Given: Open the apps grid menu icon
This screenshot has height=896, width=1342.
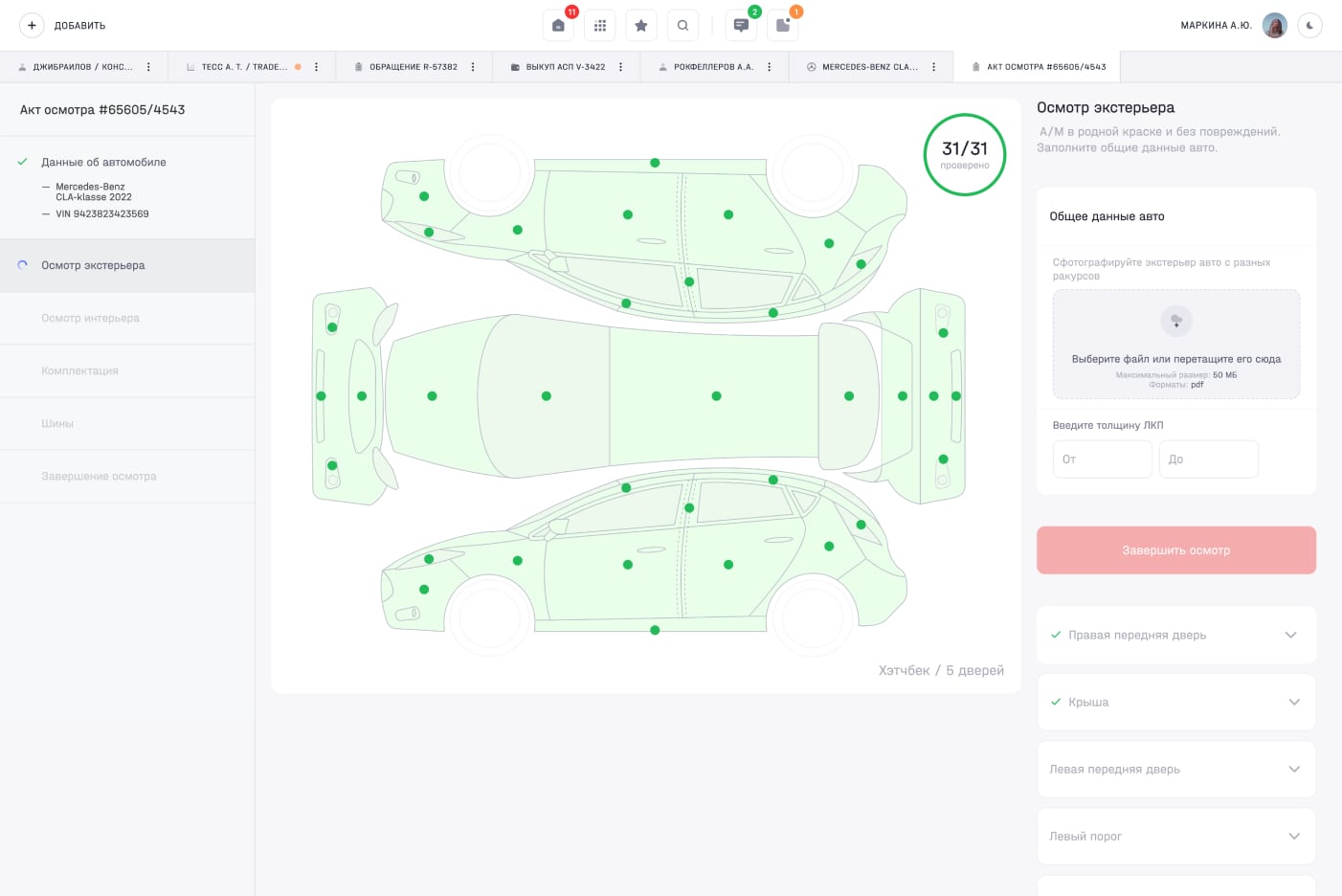Looking at the screenshot, I should click(600, 26).
